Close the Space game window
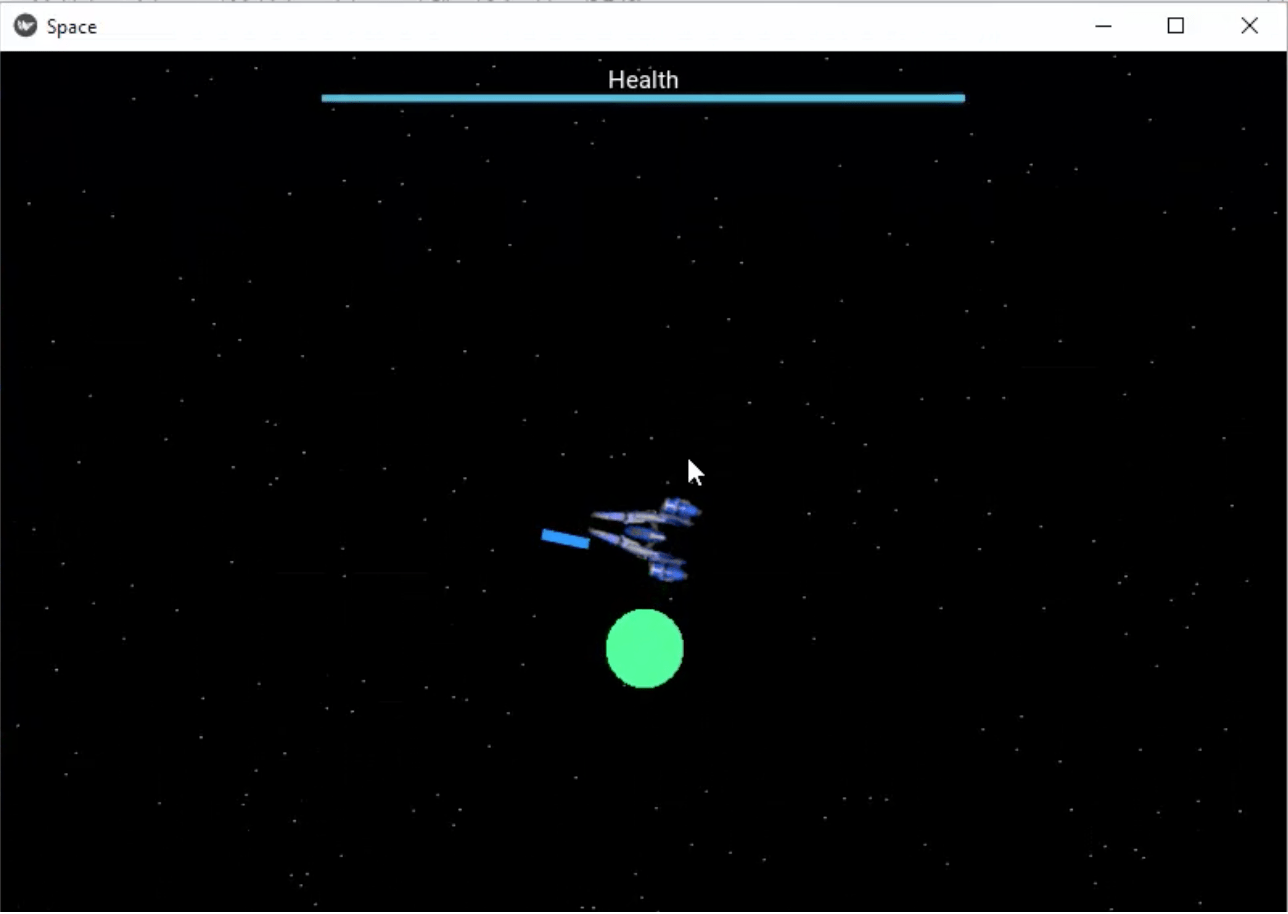This screenshot has height=914, width=1288. tap(1249, 27)
